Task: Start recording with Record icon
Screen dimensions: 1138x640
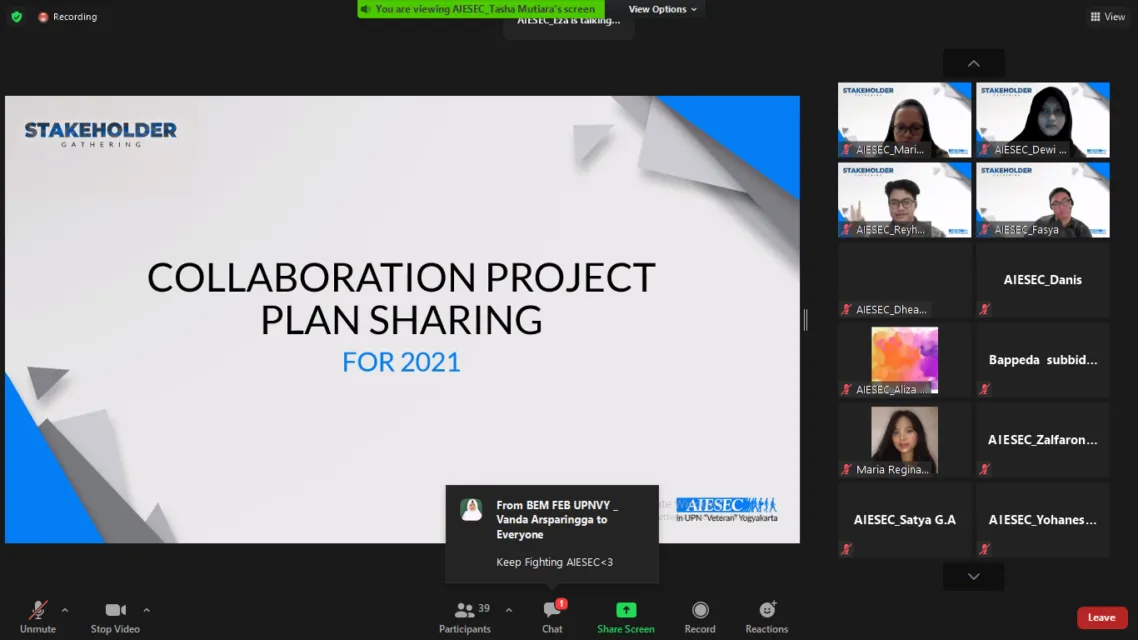Action: click(x=700, y=610)
